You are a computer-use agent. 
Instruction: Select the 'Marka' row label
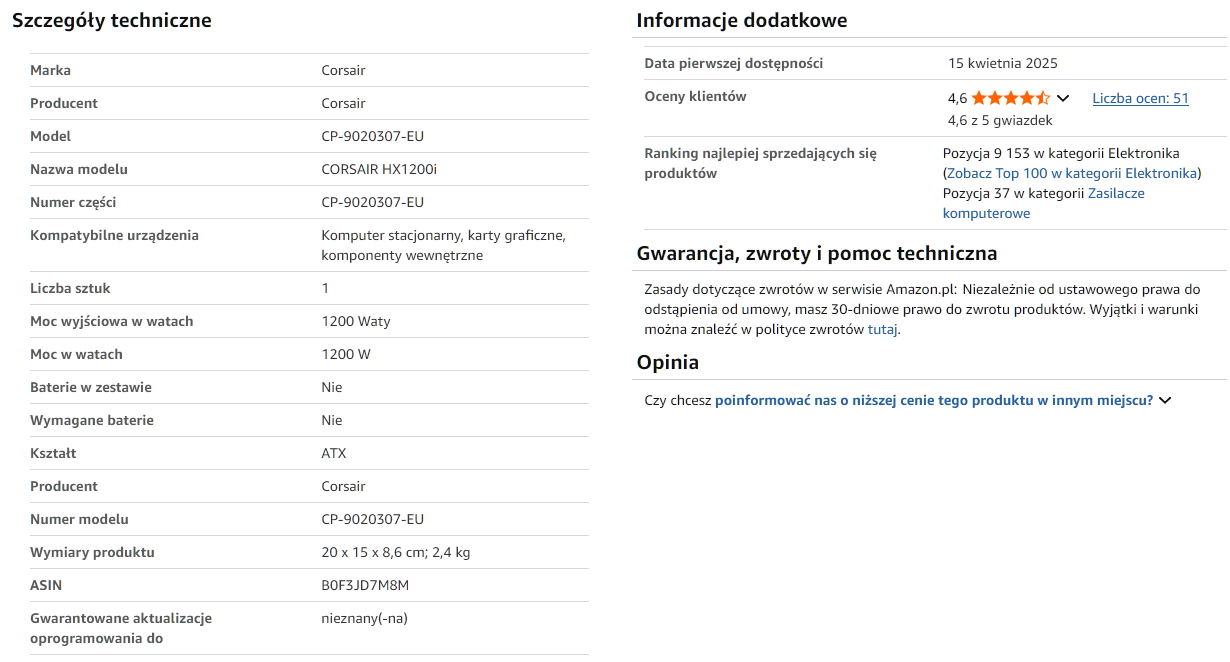pos(50,70)
